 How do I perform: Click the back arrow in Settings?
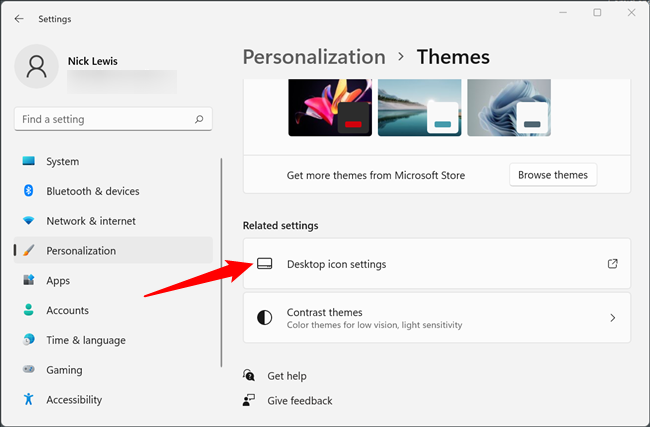(x=19, y=18)
